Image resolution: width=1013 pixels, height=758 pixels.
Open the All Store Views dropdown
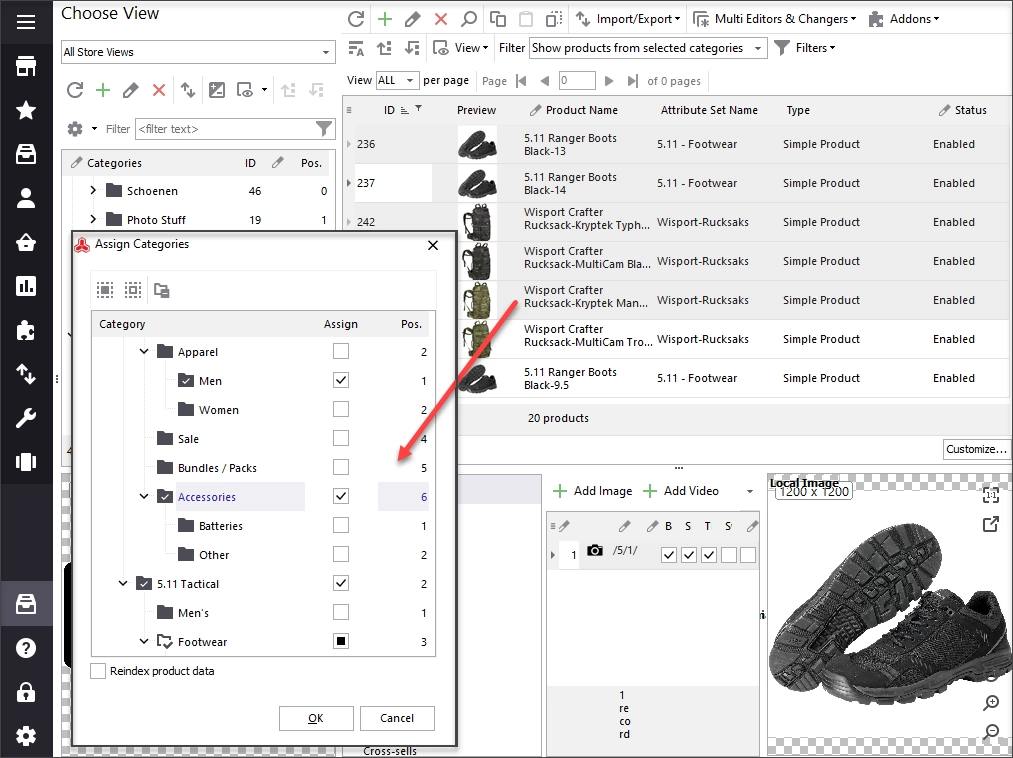click(x=198, y=52)
